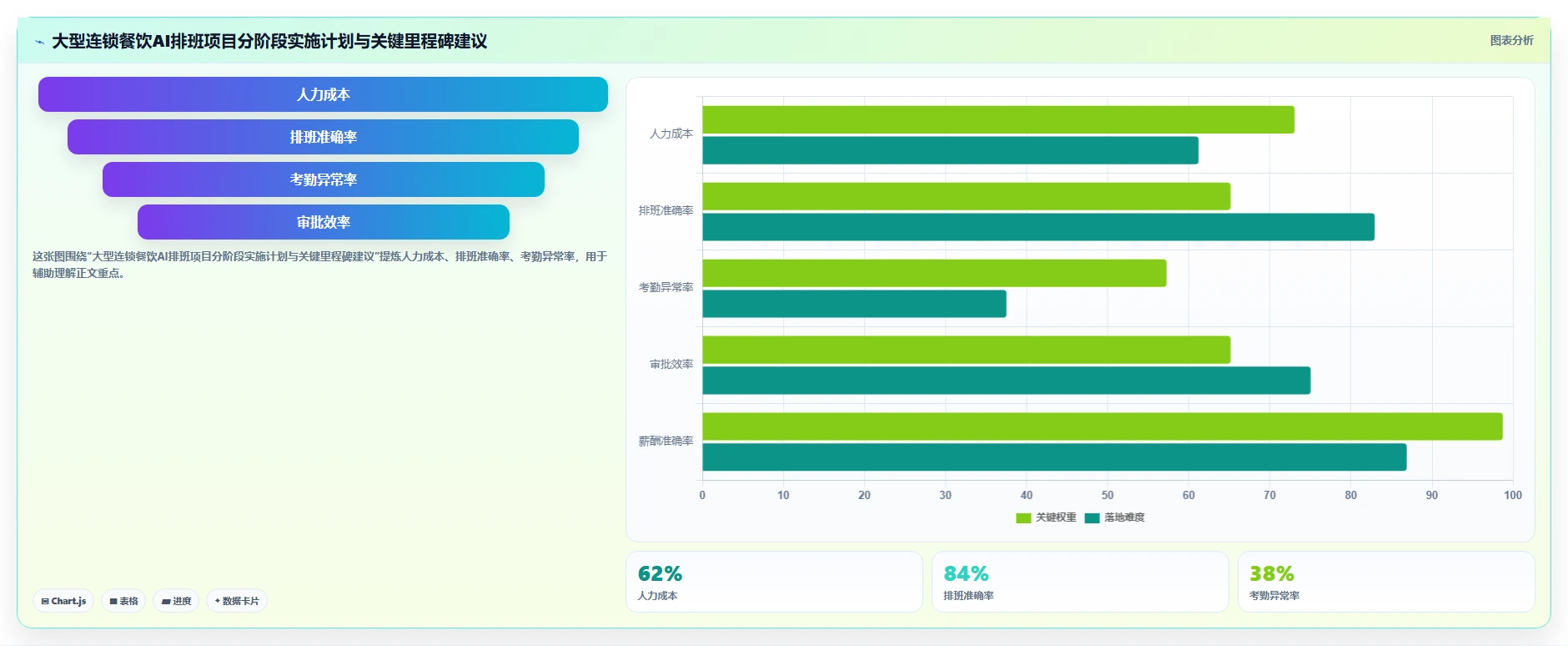Click the Chart.js tag chip
The width and height of the screenshot is (1568, 646).
(x=63, y=601)
